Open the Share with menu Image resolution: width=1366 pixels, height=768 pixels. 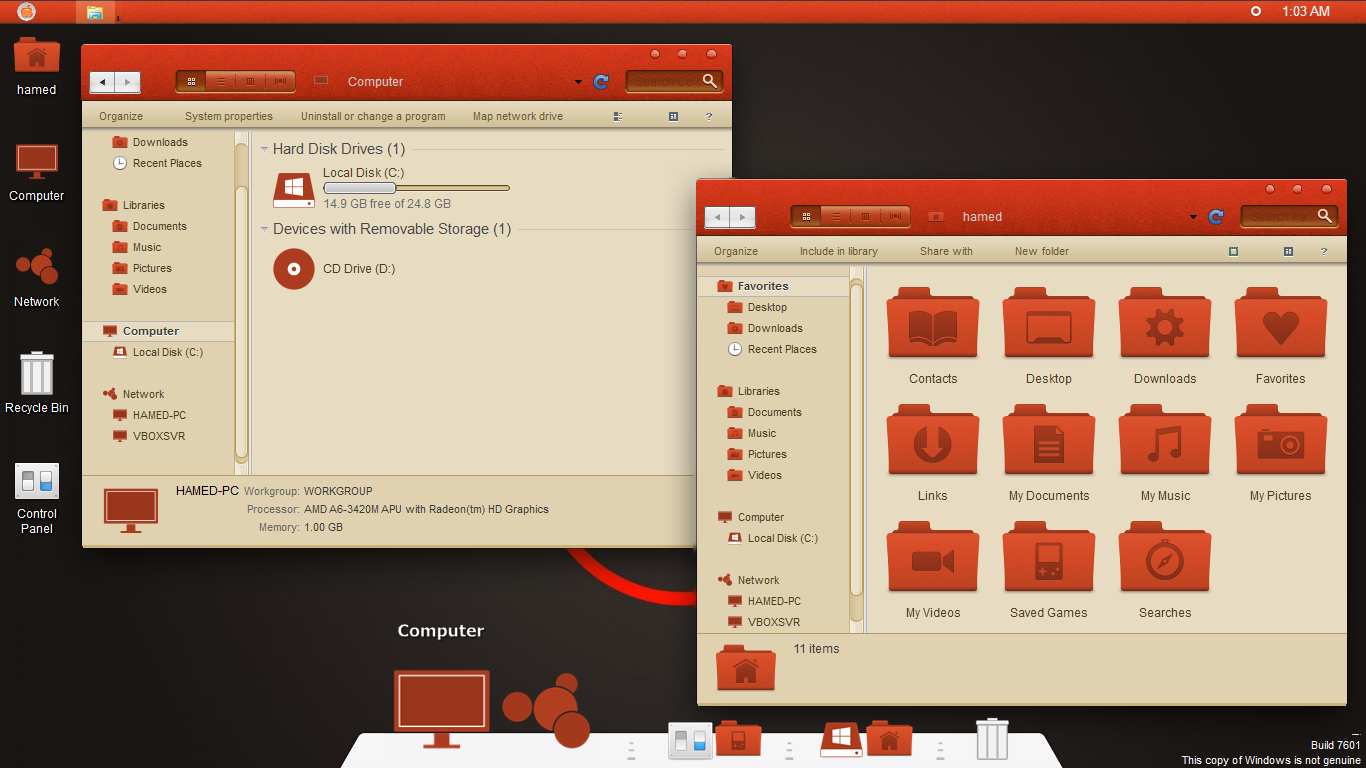pos(946,252)
